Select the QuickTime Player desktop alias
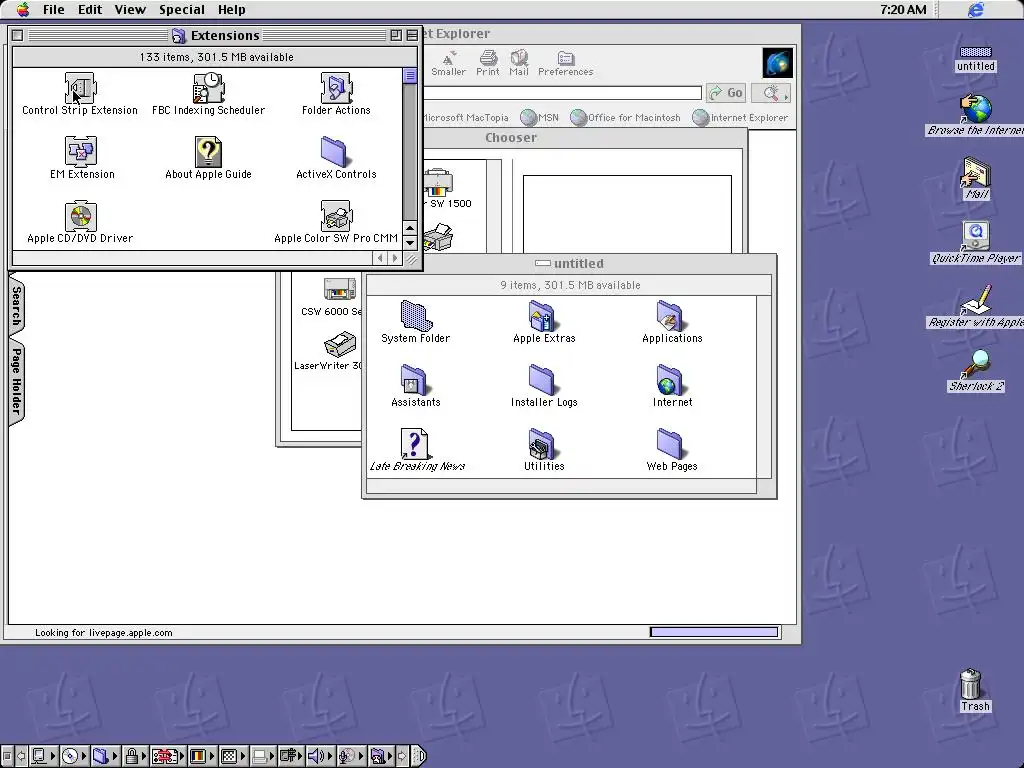Image resolution: width=1024 pixels, height=768 pixels. tap(976, 236)
